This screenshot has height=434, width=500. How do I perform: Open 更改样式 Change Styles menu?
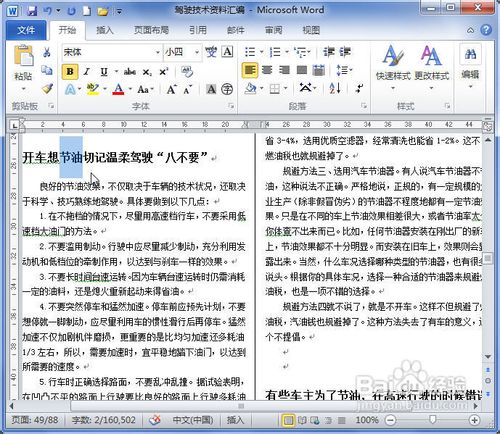click(x=432, y=68)
